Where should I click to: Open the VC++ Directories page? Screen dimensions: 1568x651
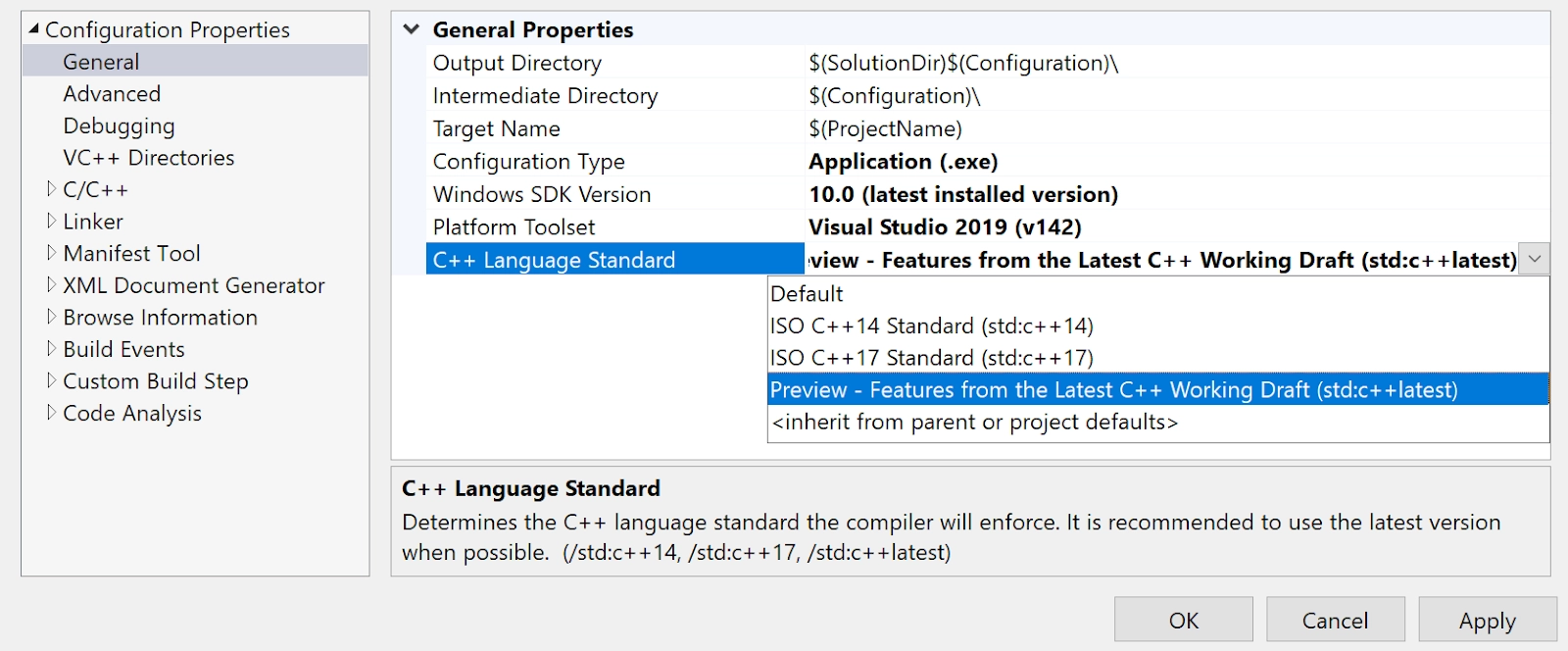coord(148,158)
